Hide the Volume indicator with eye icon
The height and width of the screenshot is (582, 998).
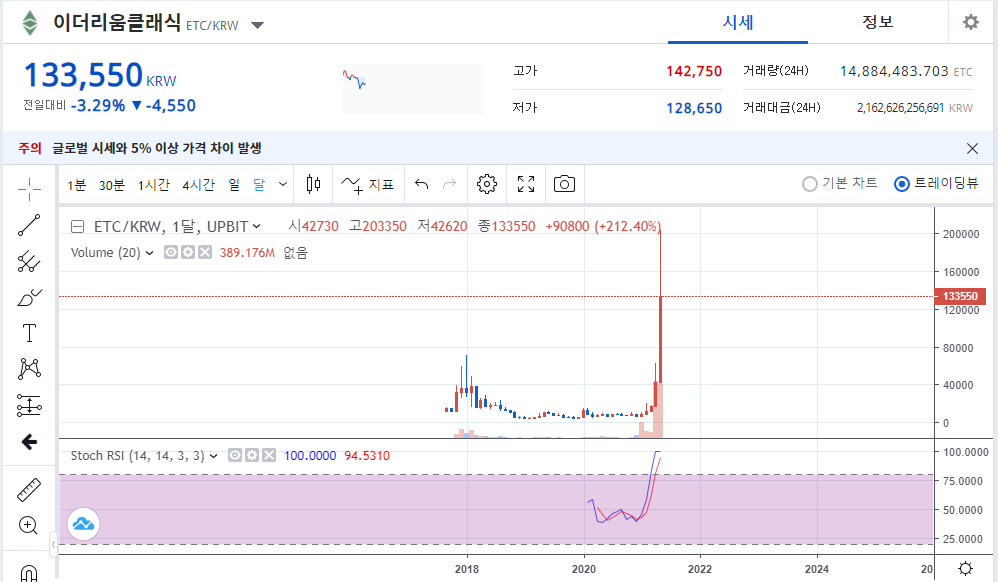171,253
